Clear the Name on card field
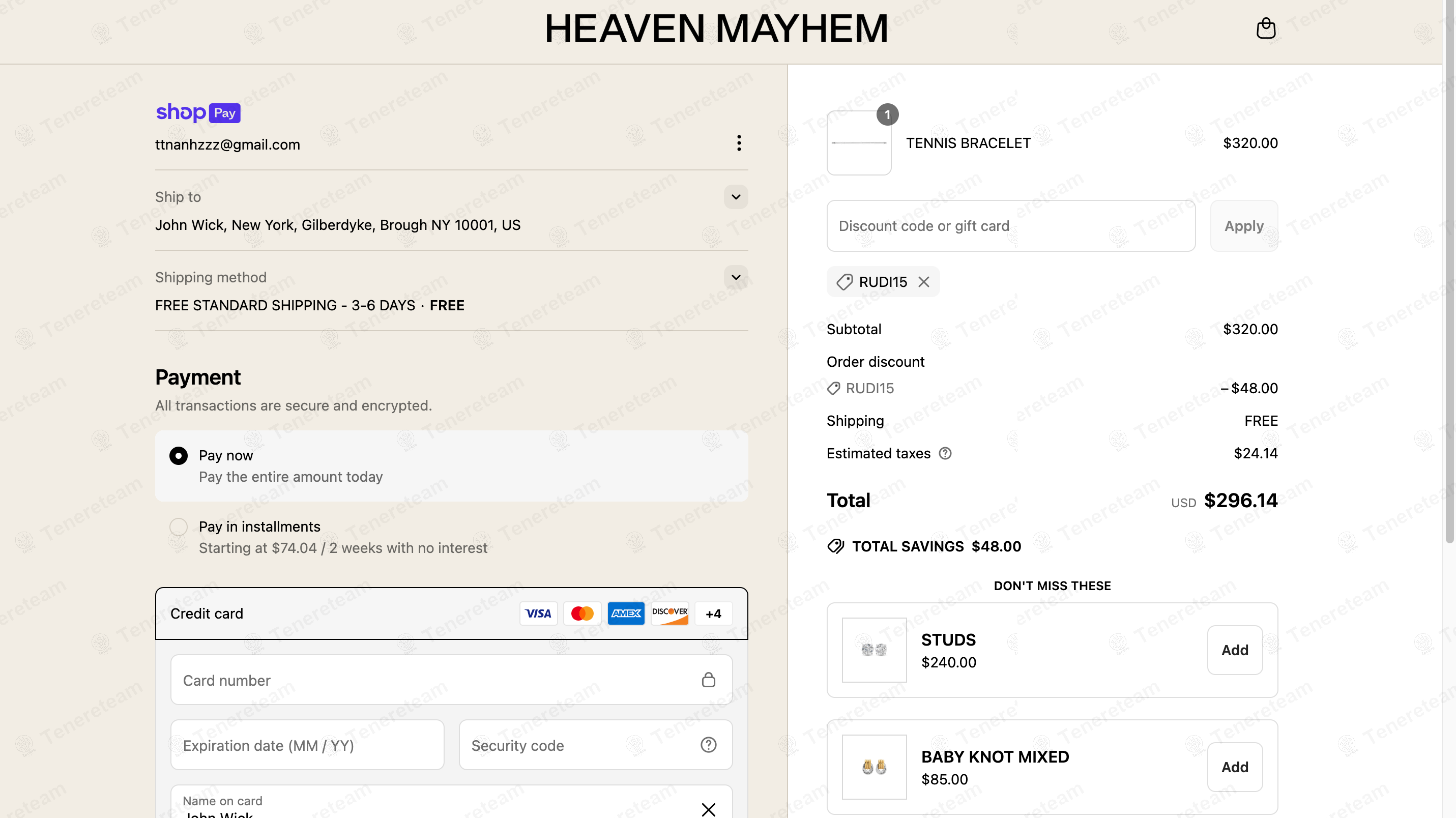Image resolution: width=1456 pixels, height=818 pixels. pos(708,809)
